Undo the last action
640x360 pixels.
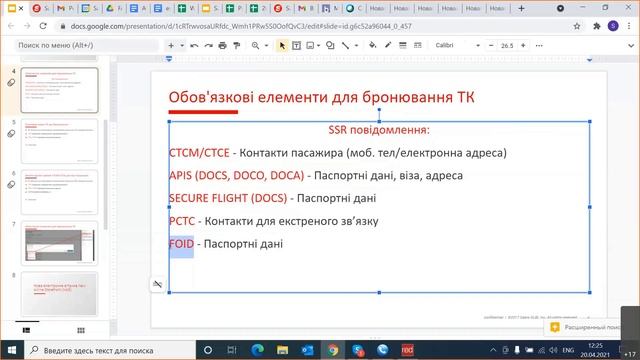tap(194, 46)
